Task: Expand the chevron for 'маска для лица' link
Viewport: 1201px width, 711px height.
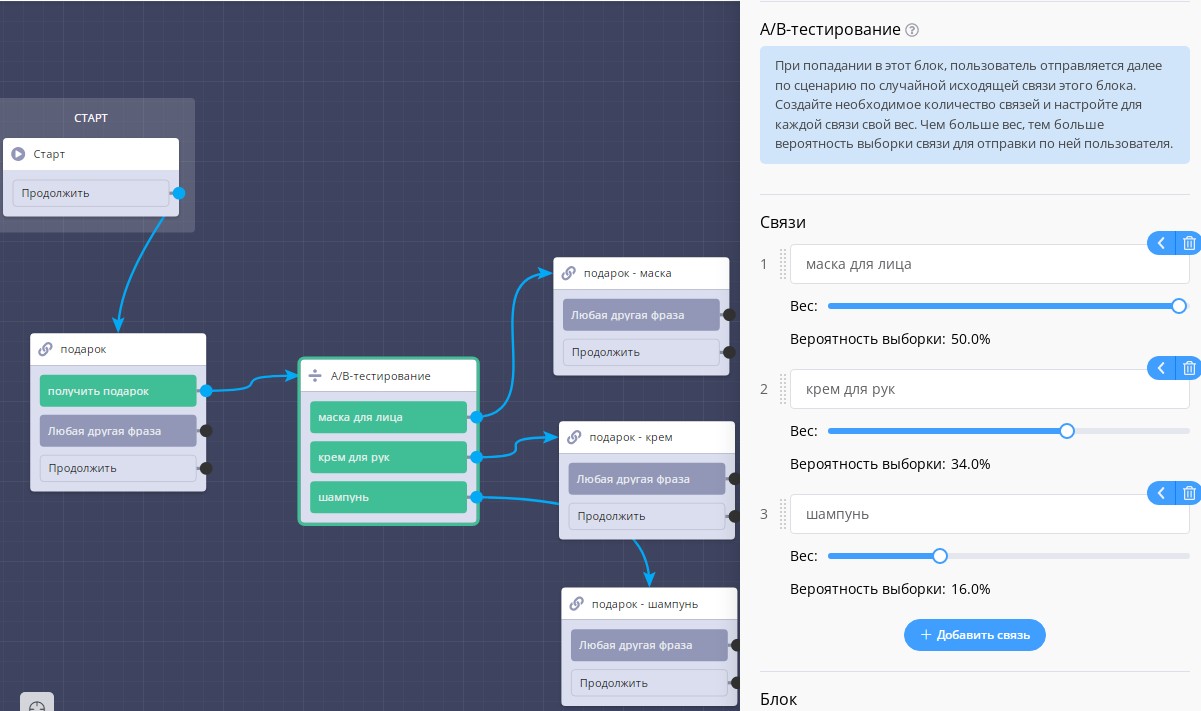Action: [1161, 243]
